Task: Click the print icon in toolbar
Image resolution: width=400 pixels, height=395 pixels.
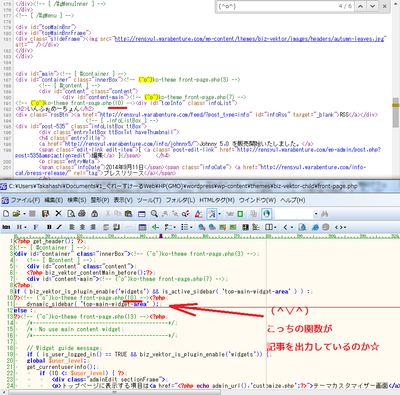Action: click(x=82, y=214)
